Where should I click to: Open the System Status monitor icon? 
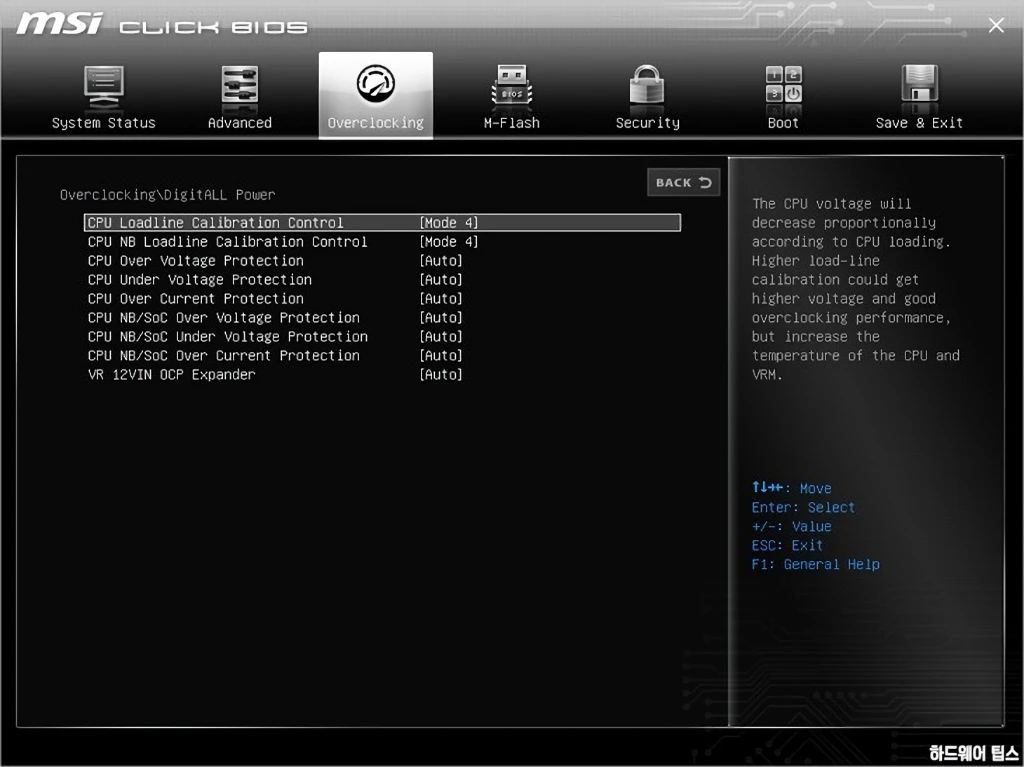click(x=103, y=86)
